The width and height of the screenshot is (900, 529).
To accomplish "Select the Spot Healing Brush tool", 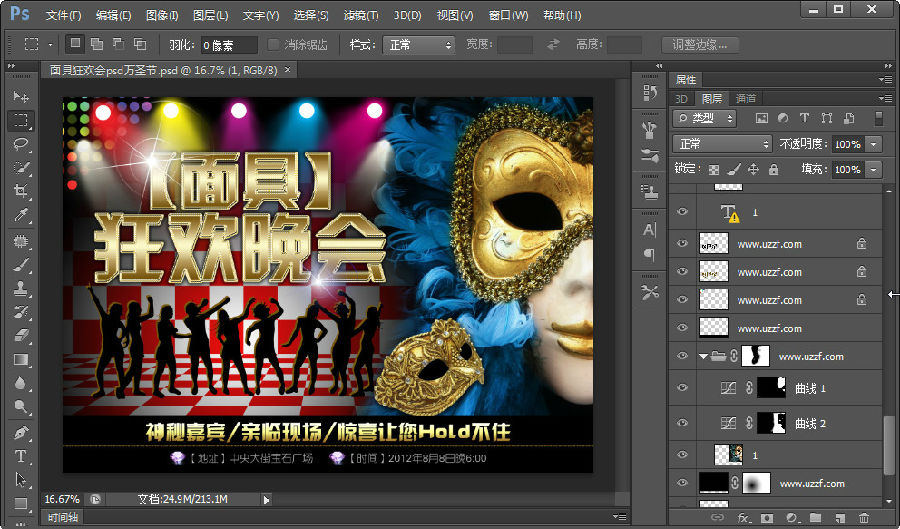I will (x=21, y=241).
